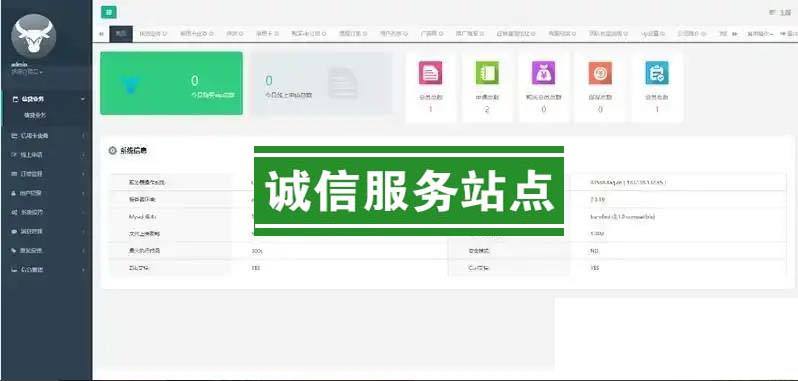Click the blue icon in green card

click(131, 84)
